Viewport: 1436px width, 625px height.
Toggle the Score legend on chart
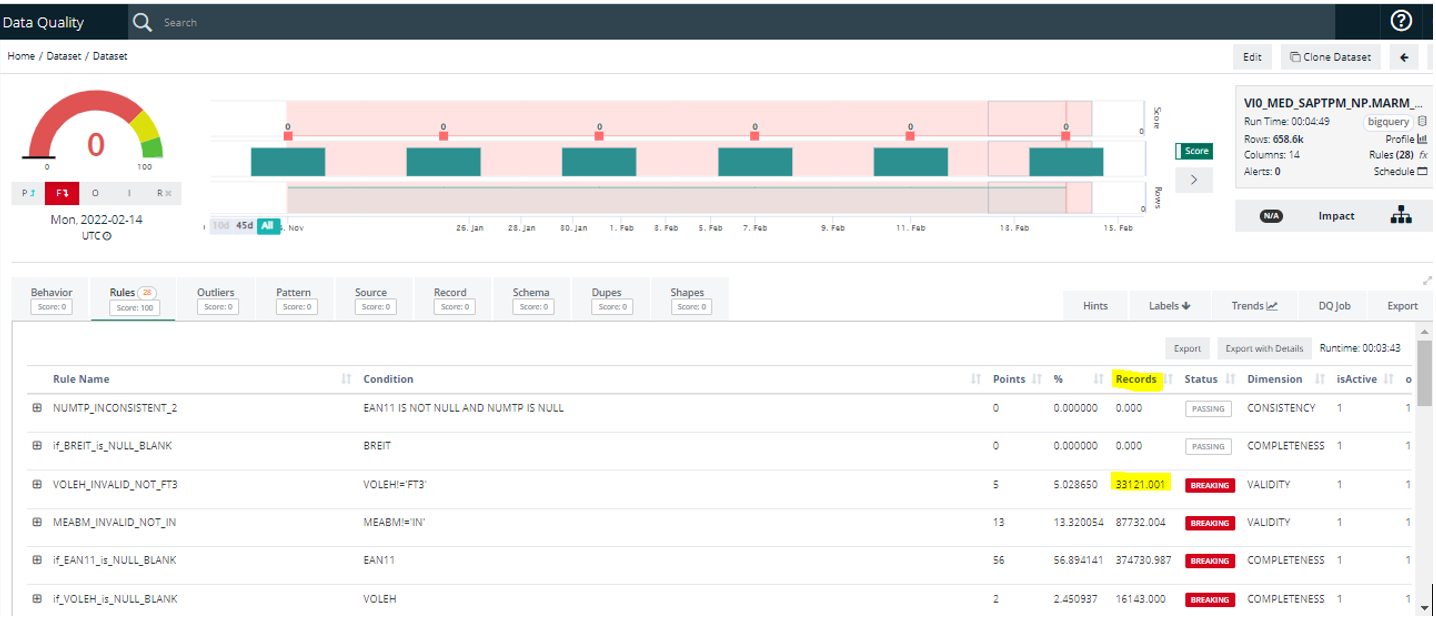pyautogui.click(x=1194, y=151)
